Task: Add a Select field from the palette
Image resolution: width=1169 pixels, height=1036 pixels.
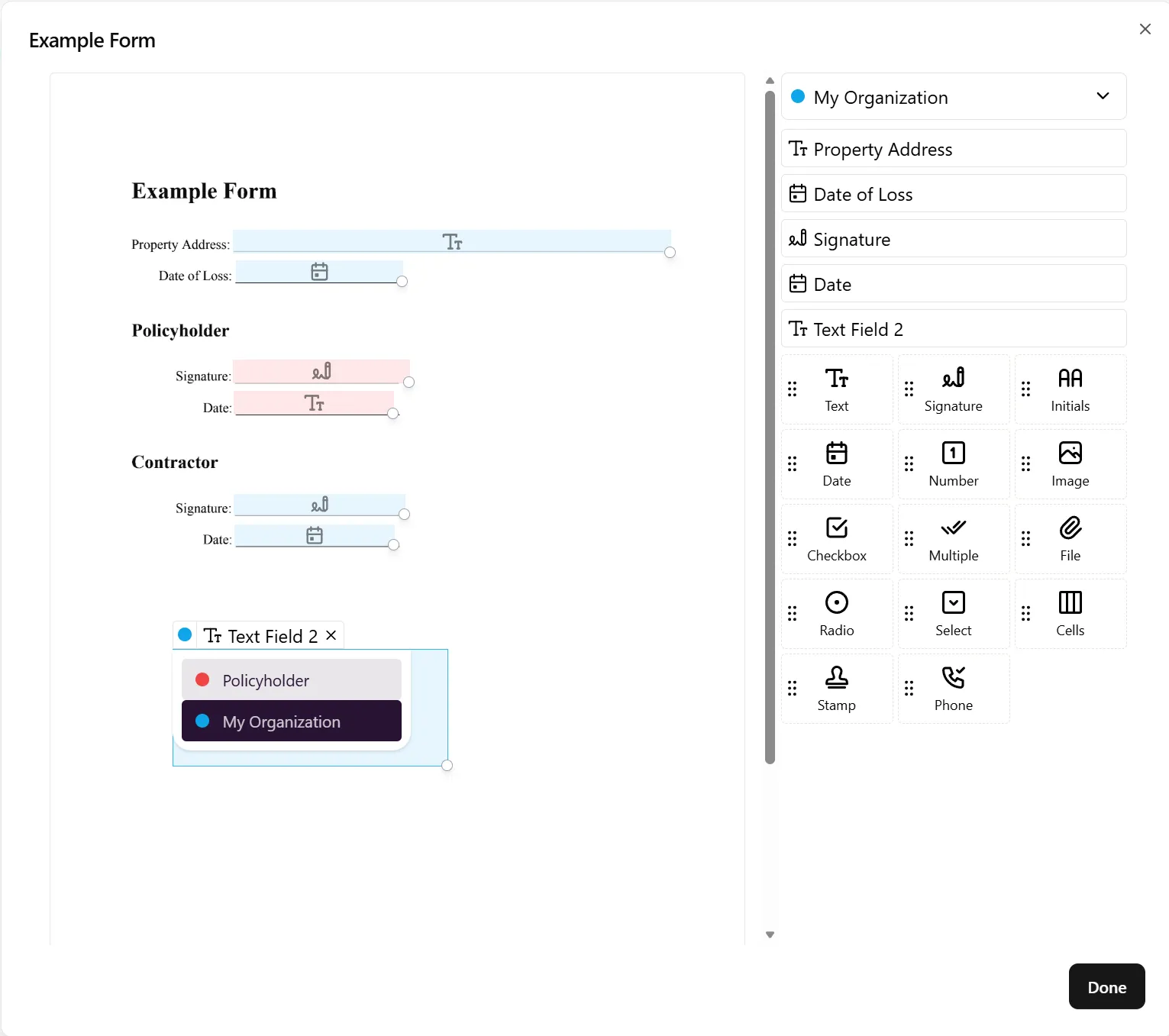Action: click(x=954, y=614)
